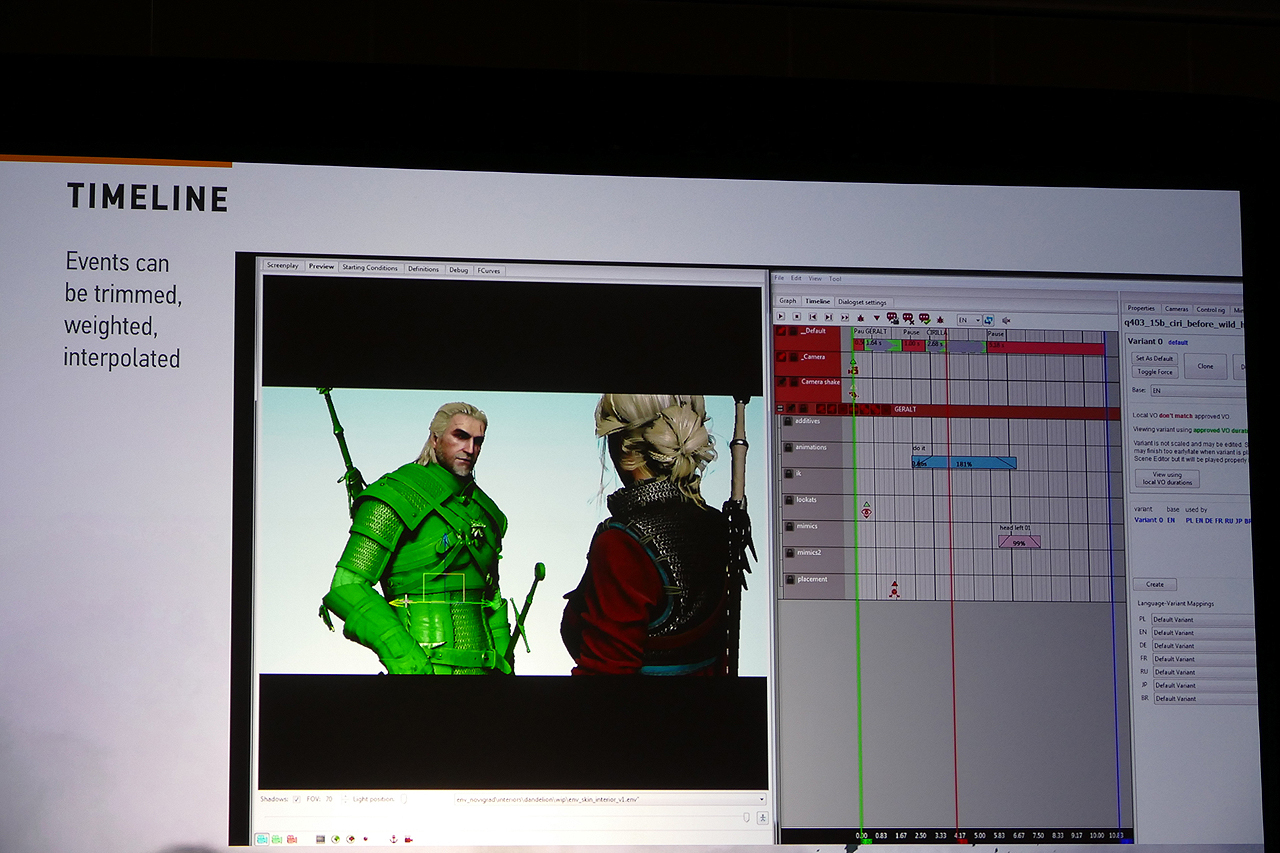Click the slider handle beside character icon
Screen dimensions: 1280x853
click(x=746, y=818)
